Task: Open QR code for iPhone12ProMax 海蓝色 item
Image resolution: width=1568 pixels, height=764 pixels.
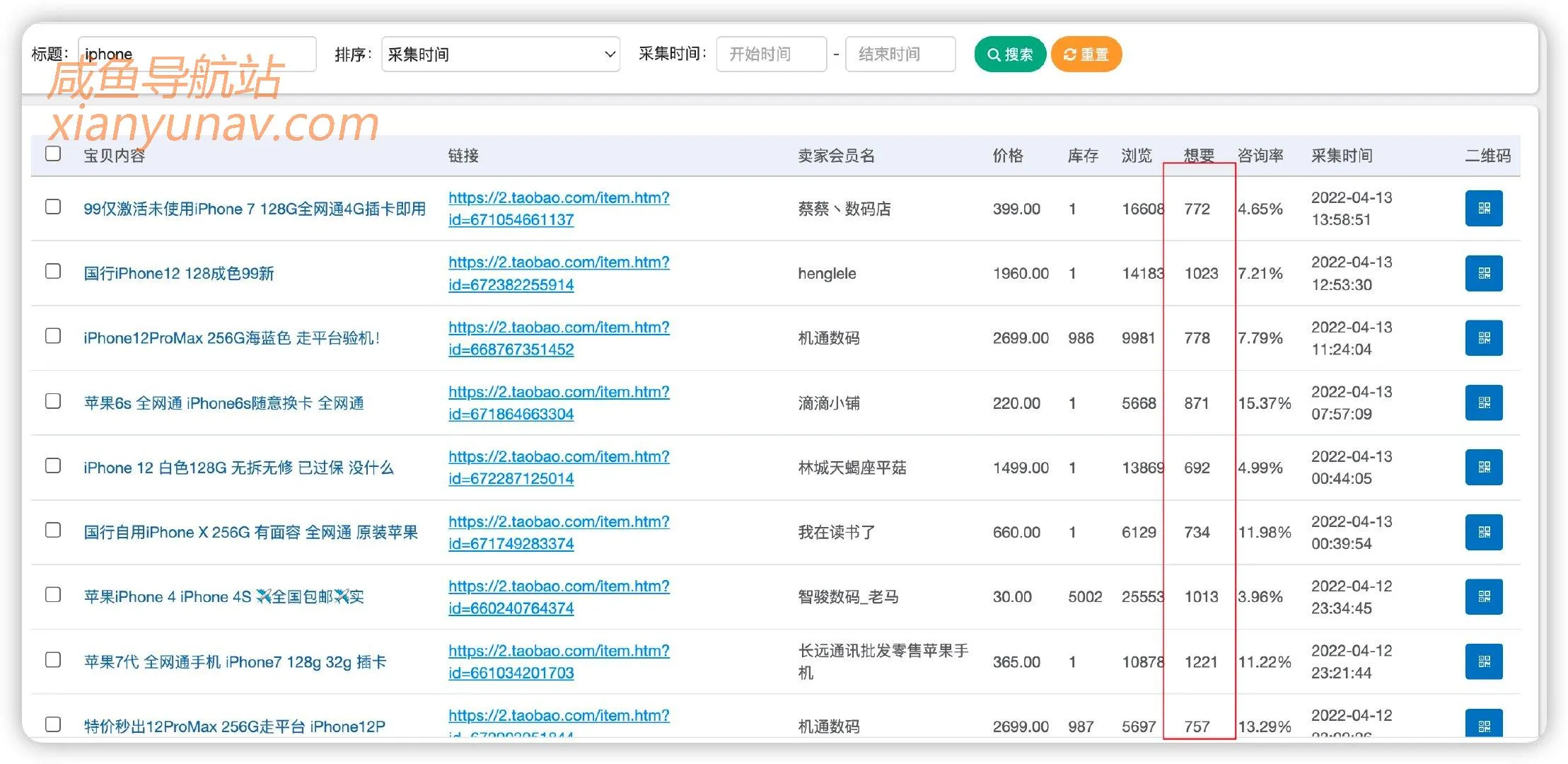Action: pyautogui.click(x=1483, y=337)
